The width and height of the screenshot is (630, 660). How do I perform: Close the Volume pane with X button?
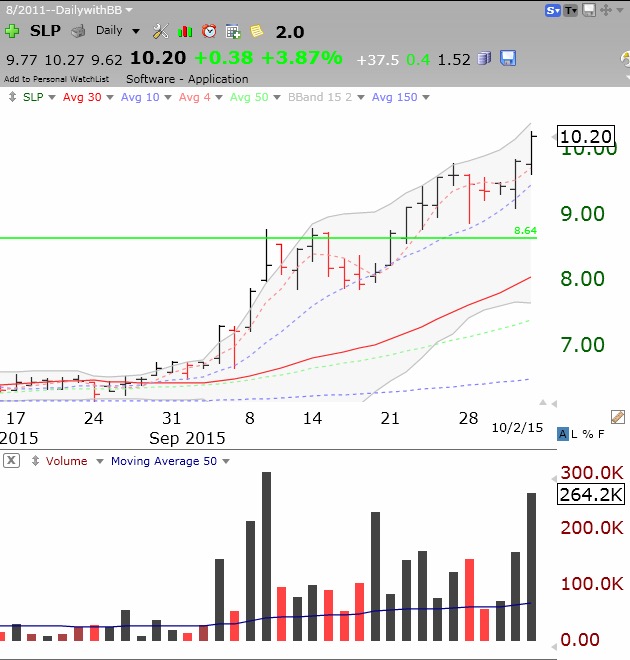click(x=11, y=461)
